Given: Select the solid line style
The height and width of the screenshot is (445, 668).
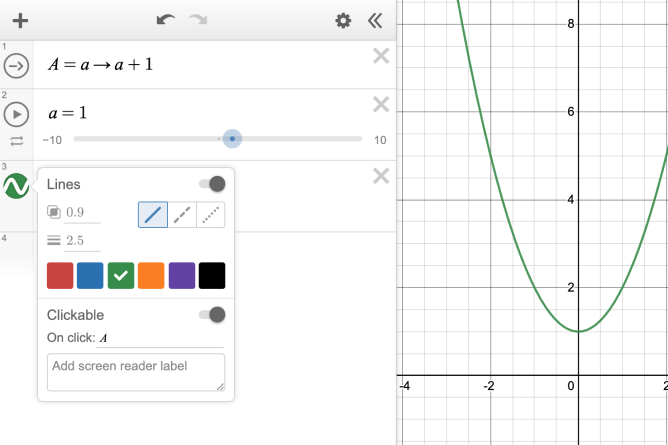Looking at the screenshot, I should click(153, 214).
